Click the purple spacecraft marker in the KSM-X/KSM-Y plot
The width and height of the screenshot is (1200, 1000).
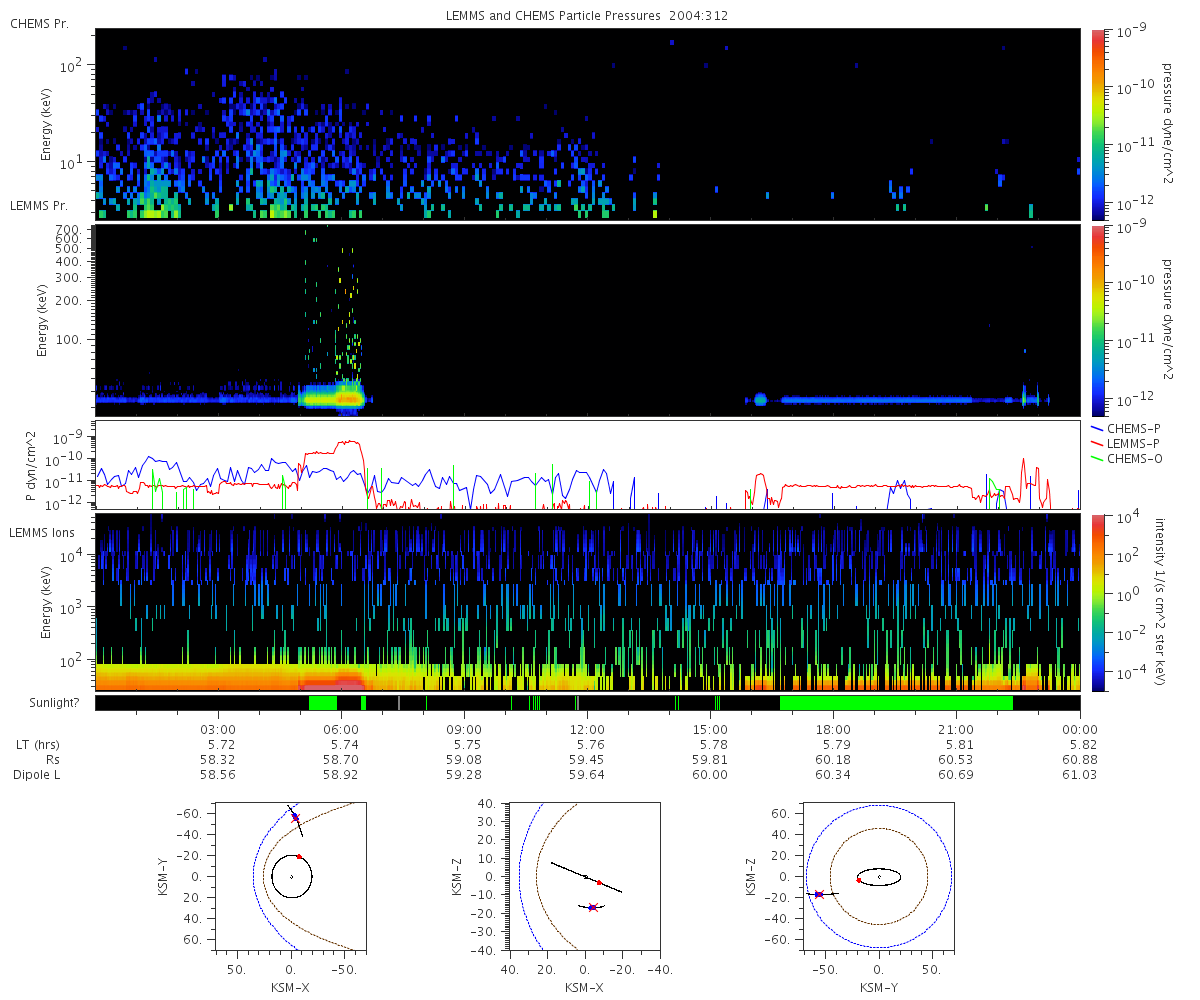tap(295, 817)
